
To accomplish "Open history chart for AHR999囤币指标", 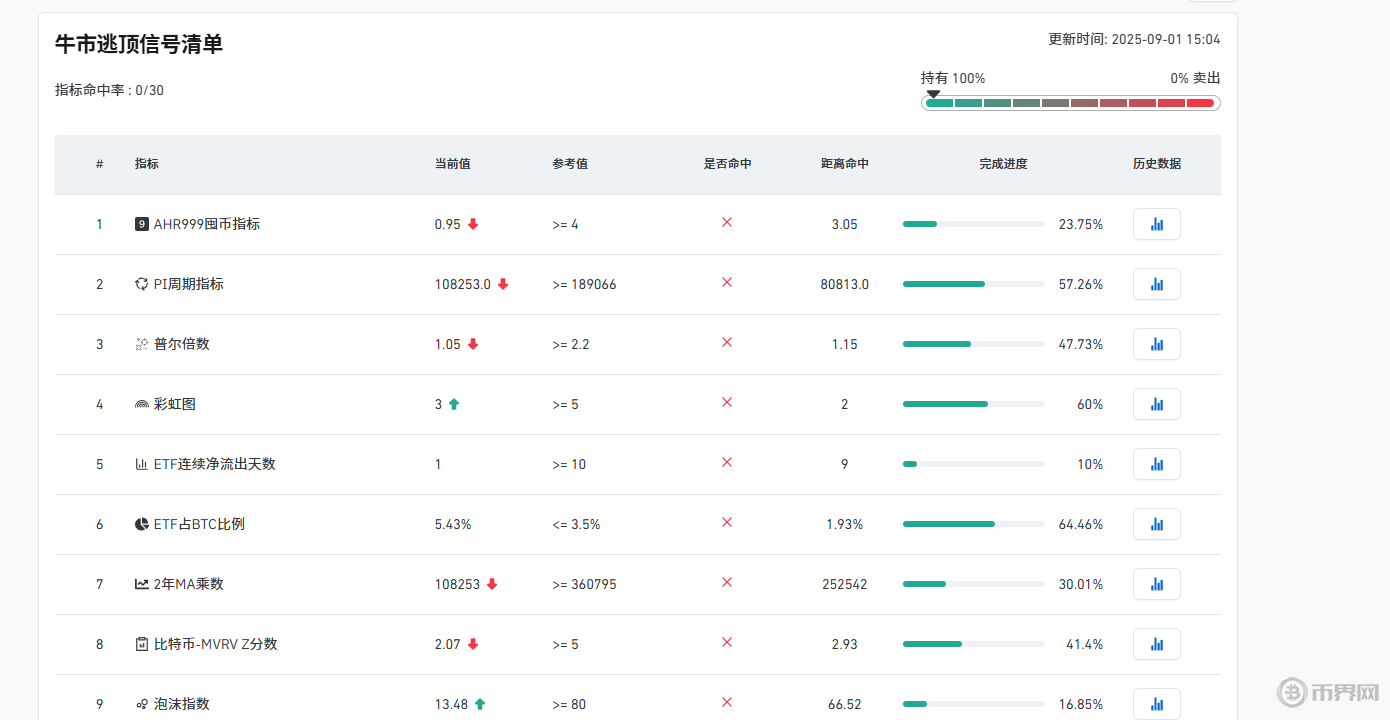I will [1156, 224].
